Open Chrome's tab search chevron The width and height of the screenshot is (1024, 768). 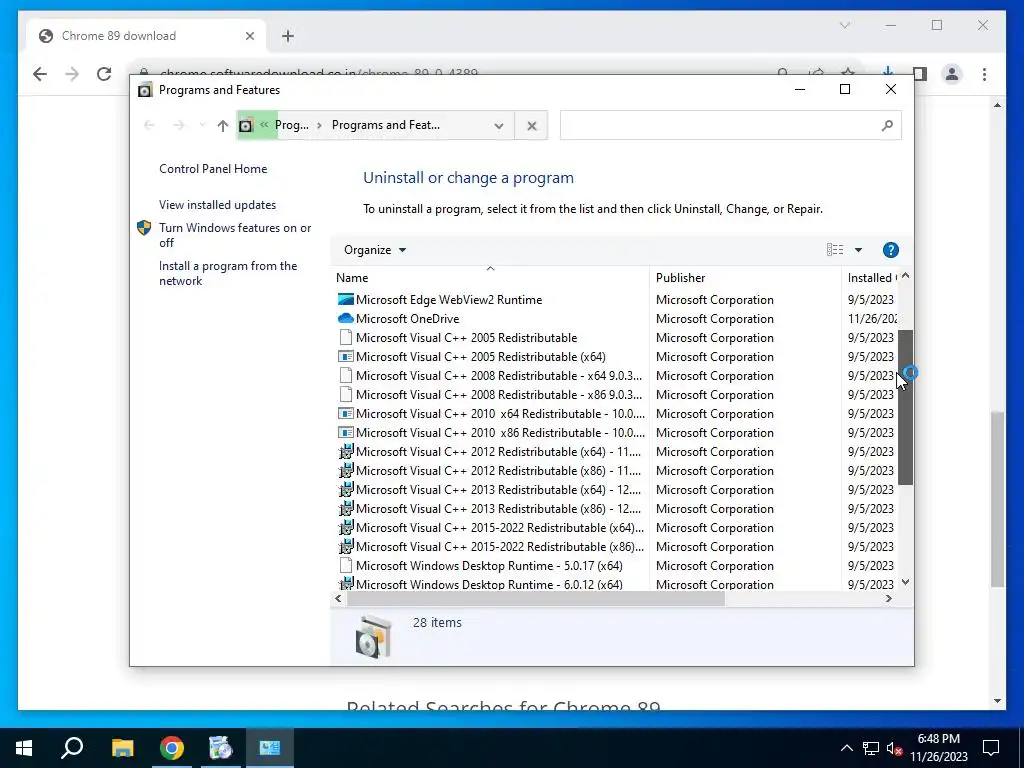click(x=844, y=25)
